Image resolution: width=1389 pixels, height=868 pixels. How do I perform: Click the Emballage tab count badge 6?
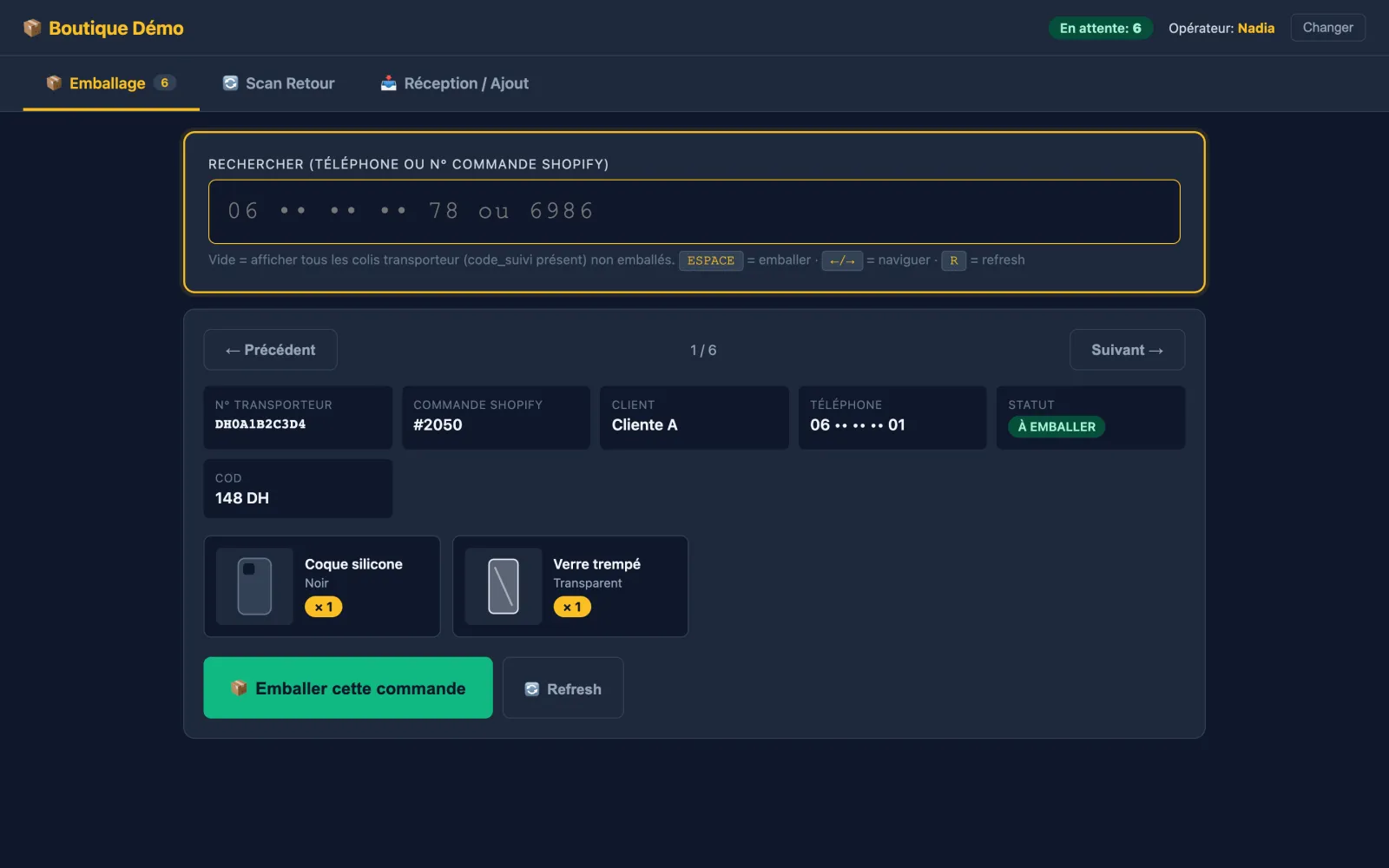[x=164, y=82]
